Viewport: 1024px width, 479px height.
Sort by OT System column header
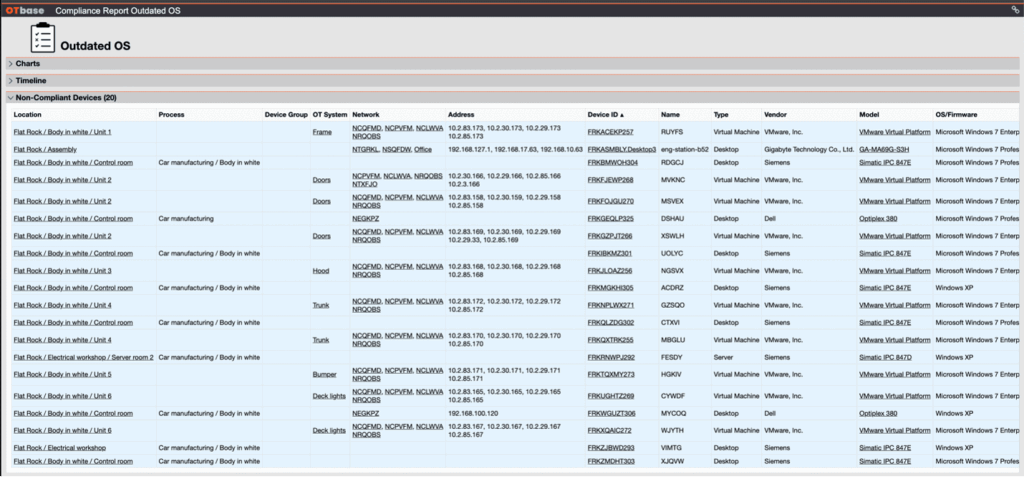[x=330, y=114]
